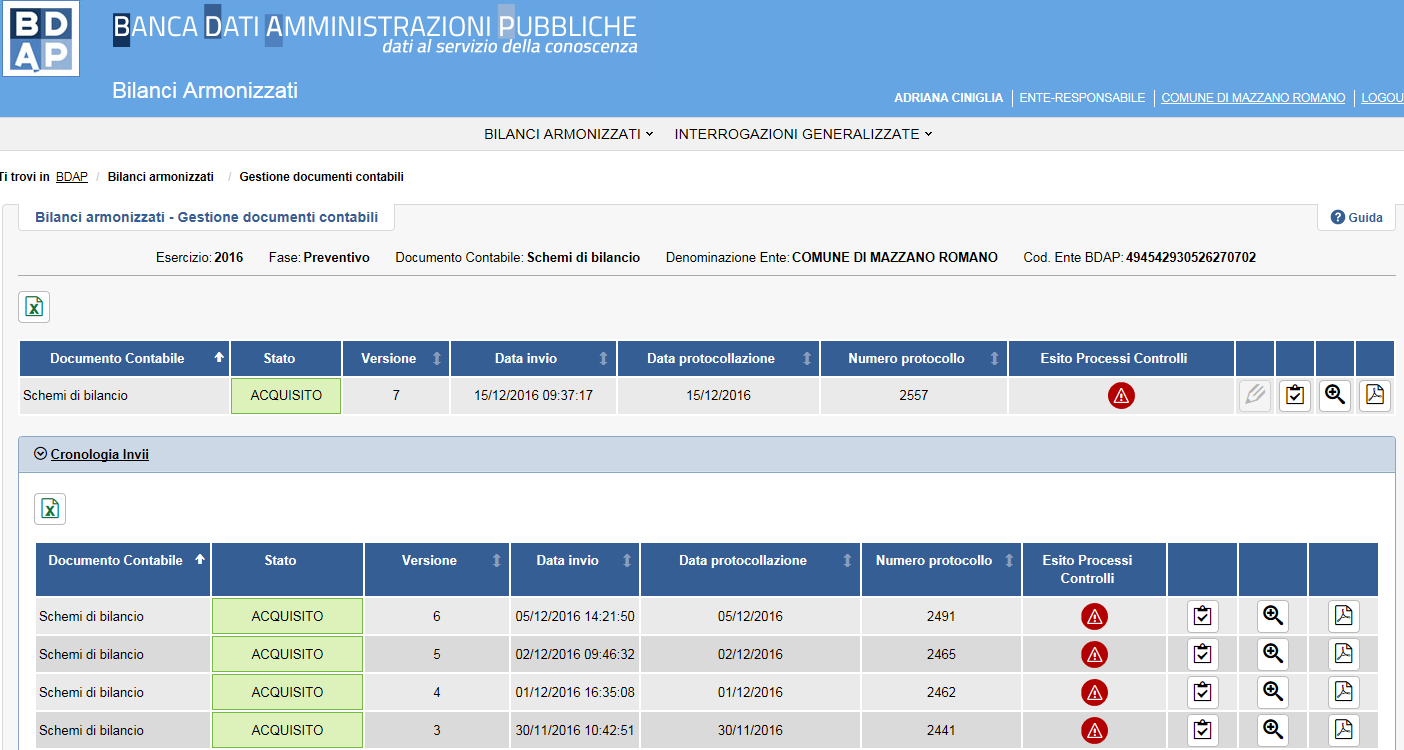Click Esito Processi Controlli header in top table
The image size is (1404, 750).
tap(1121, 359)
